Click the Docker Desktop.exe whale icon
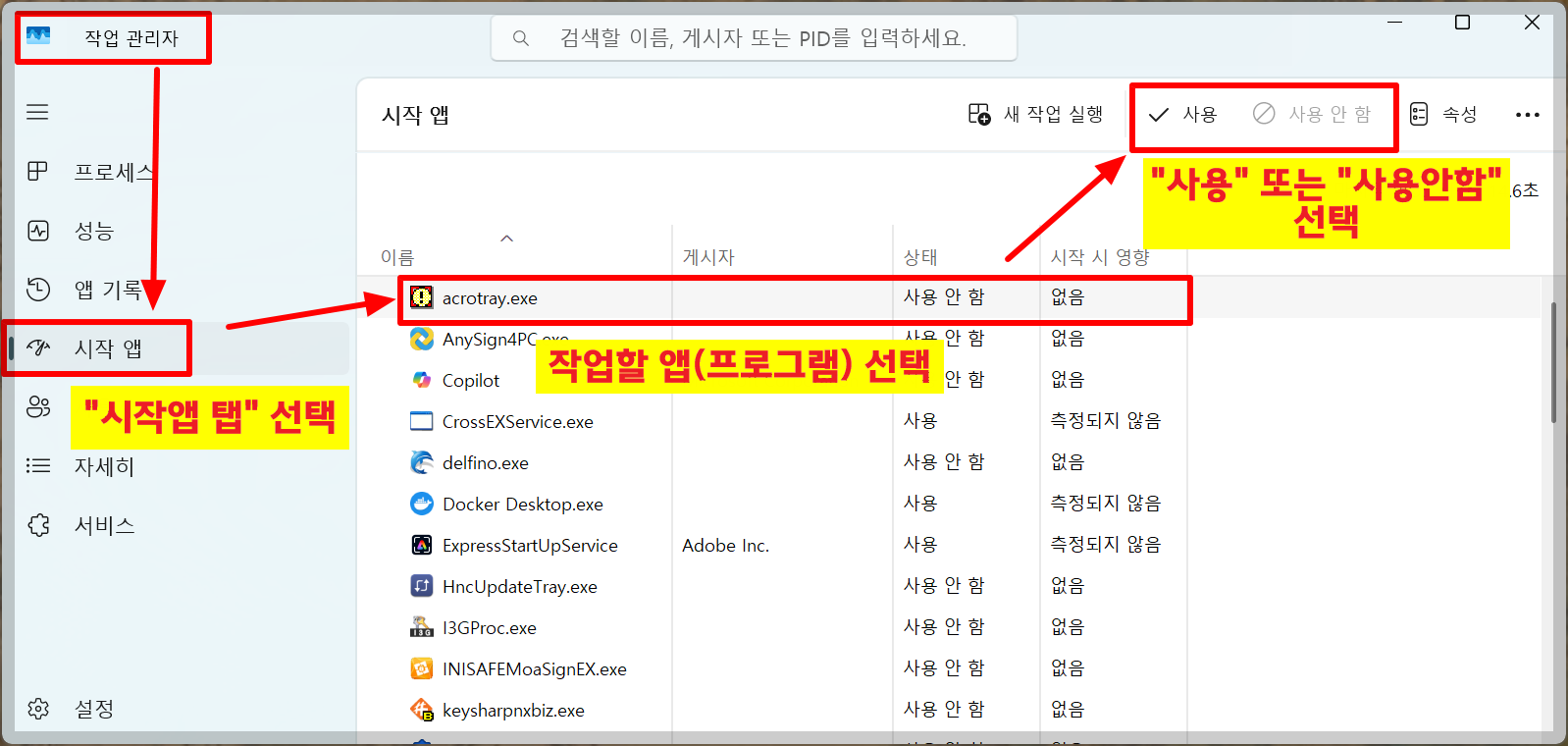 [x=422, y=504]
